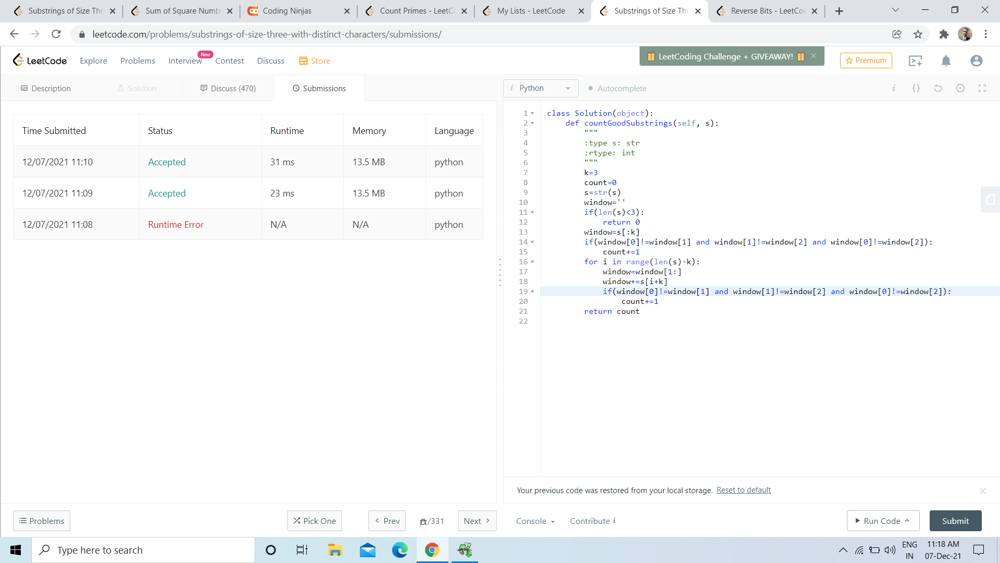Collapse code fold arrow at line 16
Viewport: 1000px width, 563px height.
pos(533,262)
